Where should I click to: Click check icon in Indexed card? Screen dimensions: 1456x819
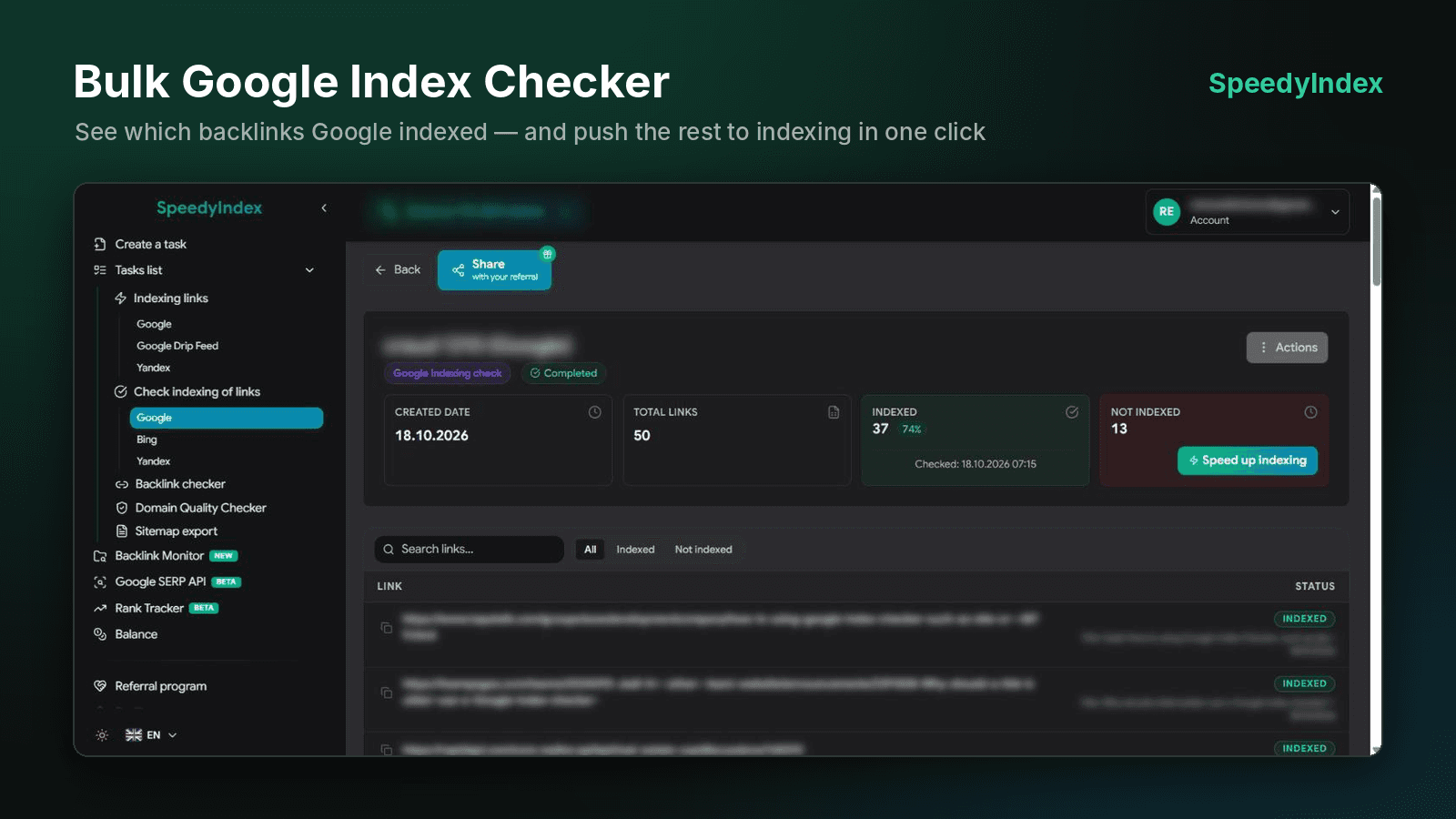[1072, 412]
